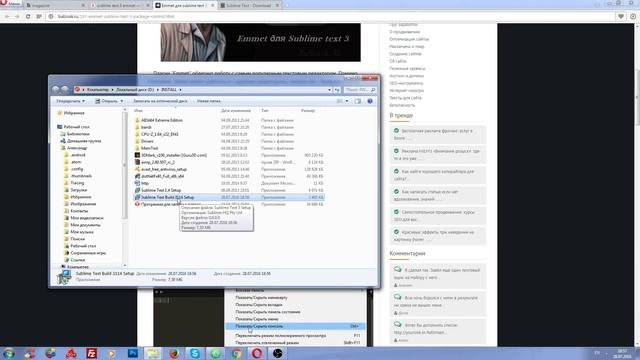Select Домашняя группа in navigation tree
The height and width of the screenshot is (360, 640).
pyautogui.click(x=84, y=141)
